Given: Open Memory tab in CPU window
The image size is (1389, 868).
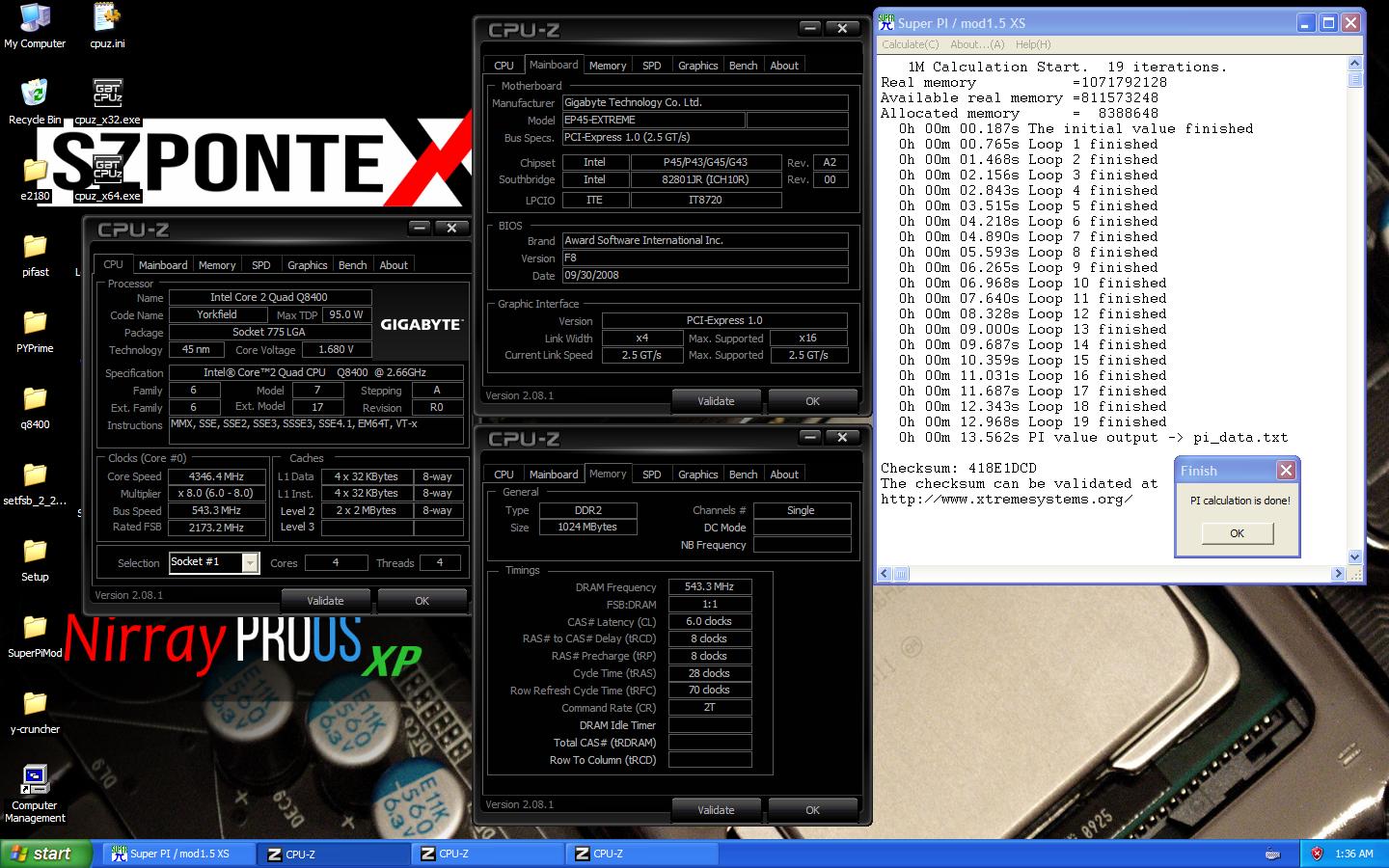Looking at the screenshot, I should pos(217,265).
